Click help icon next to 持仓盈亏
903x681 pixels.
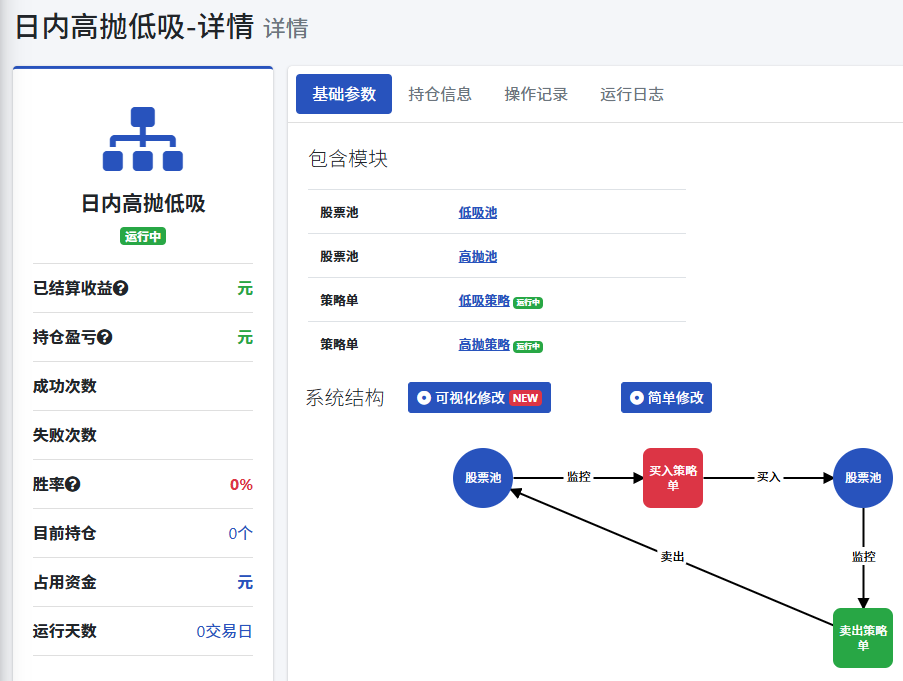tap(104, 337)
